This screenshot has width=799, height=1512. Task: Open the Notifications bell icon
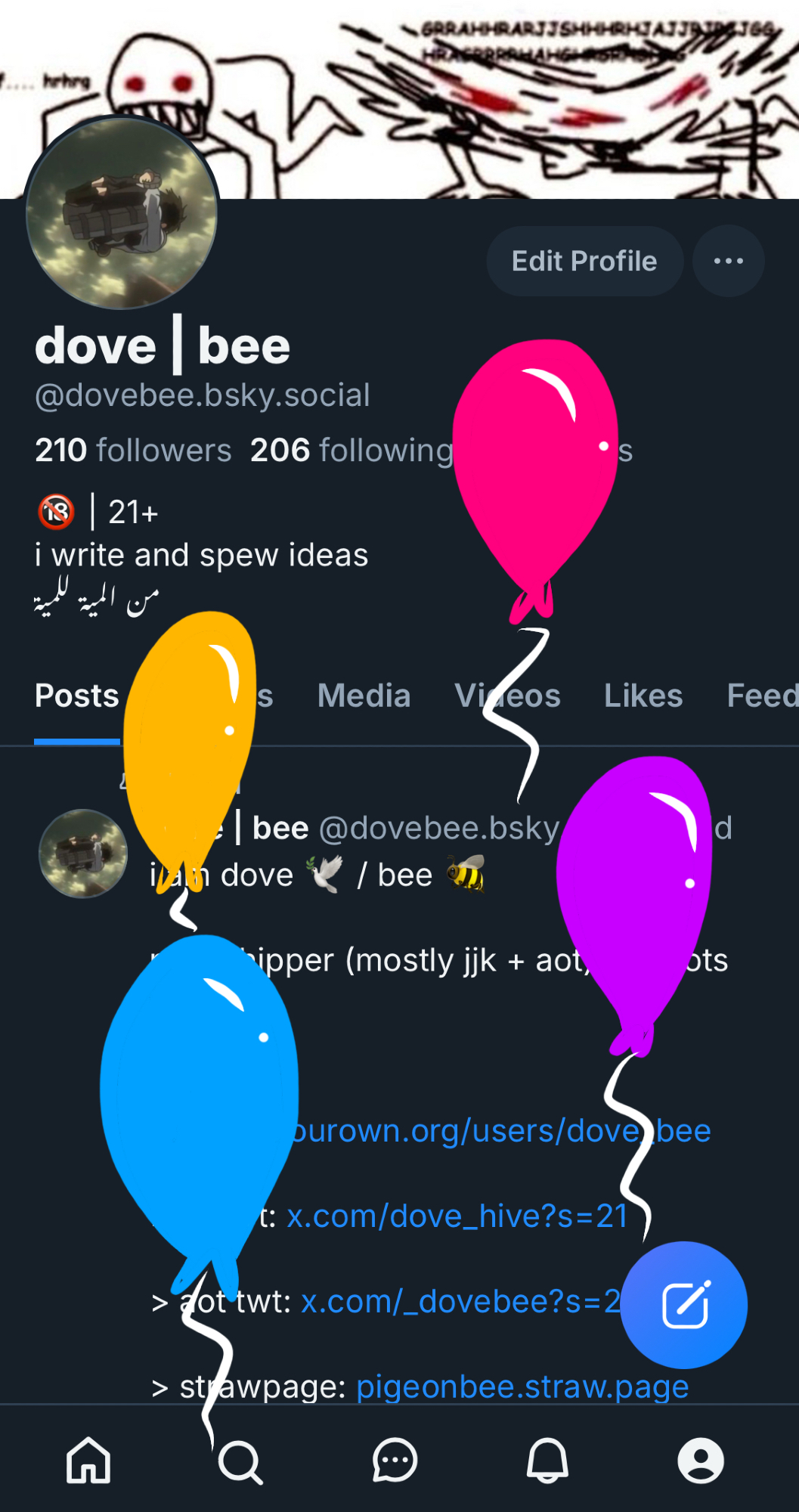[547, 1460]
